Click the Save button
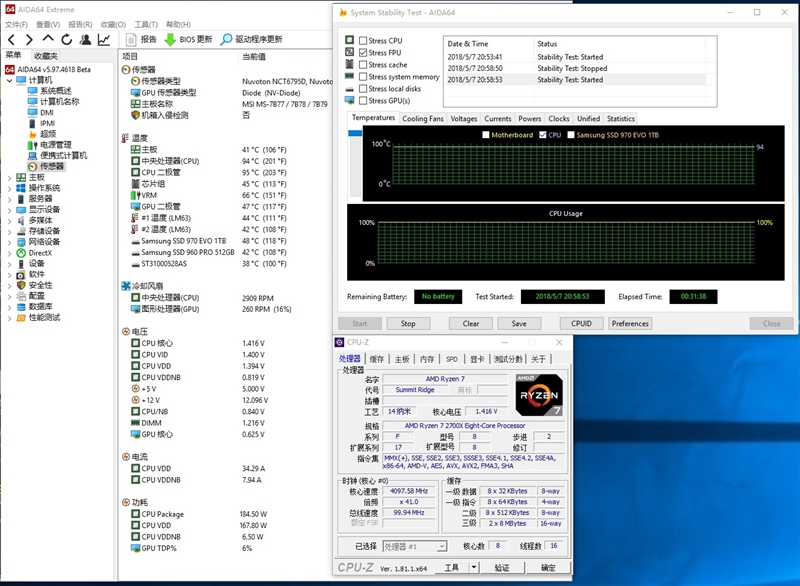Image resolution: width=800 pixels, height=586 pixels. [x=519, y=323]
